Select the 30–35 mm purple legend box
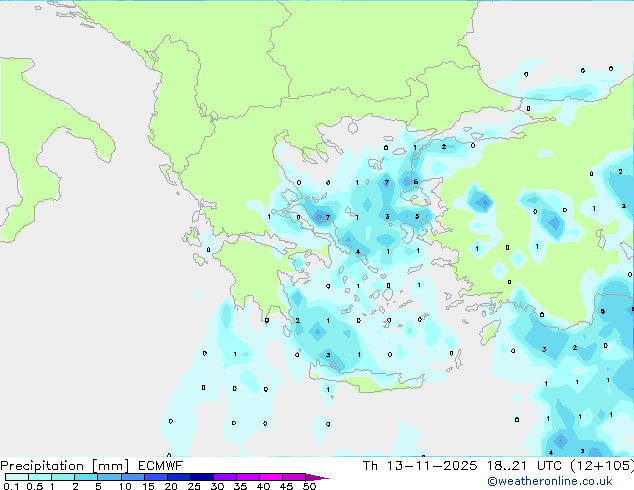This screenshot has width=634, height=490. tap(225, 477)
